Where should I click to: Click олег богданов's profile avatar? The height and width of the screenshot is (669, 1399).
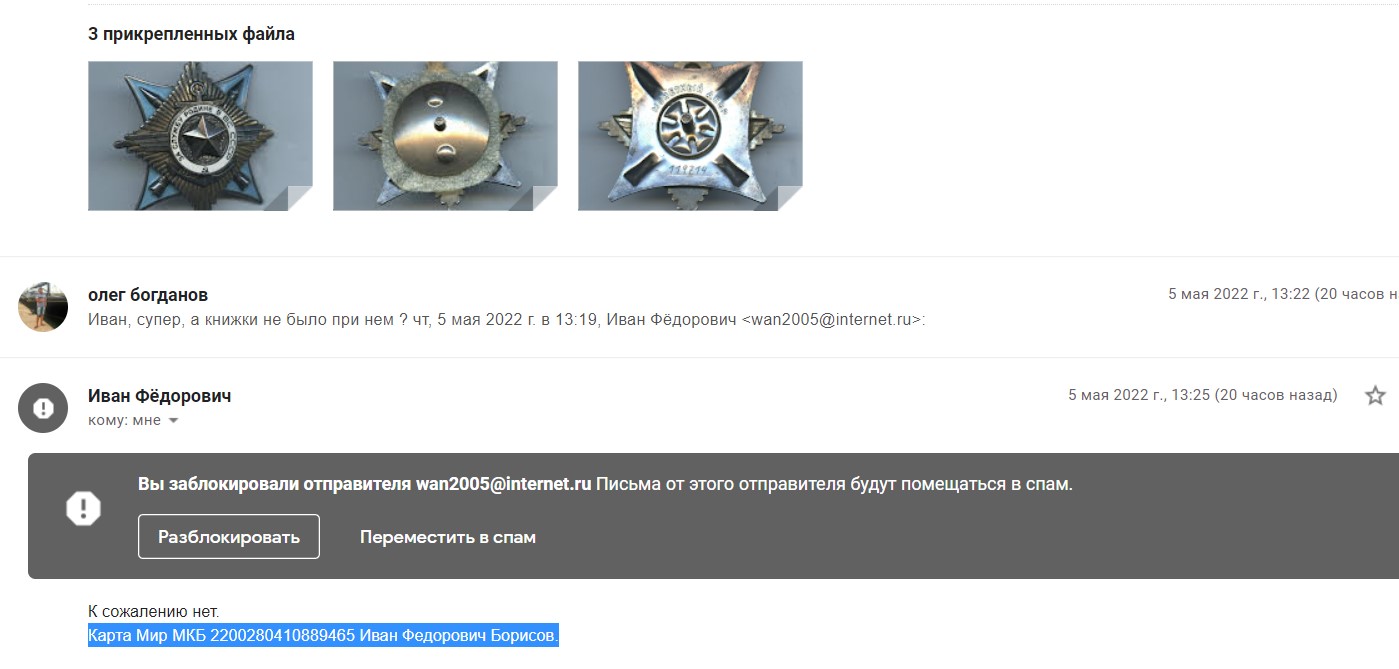(43, 307)
